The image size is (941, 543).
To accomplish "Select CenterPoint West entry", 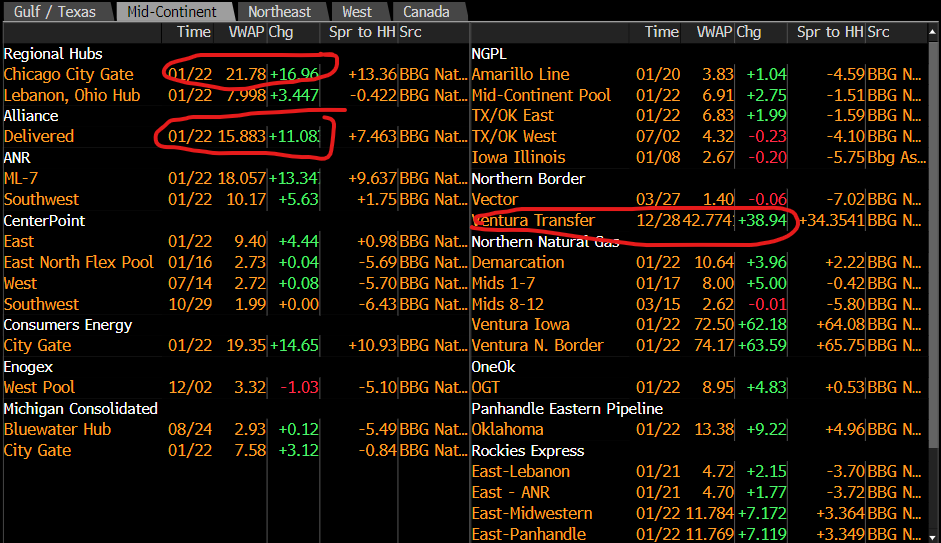I will pos(235,283).
